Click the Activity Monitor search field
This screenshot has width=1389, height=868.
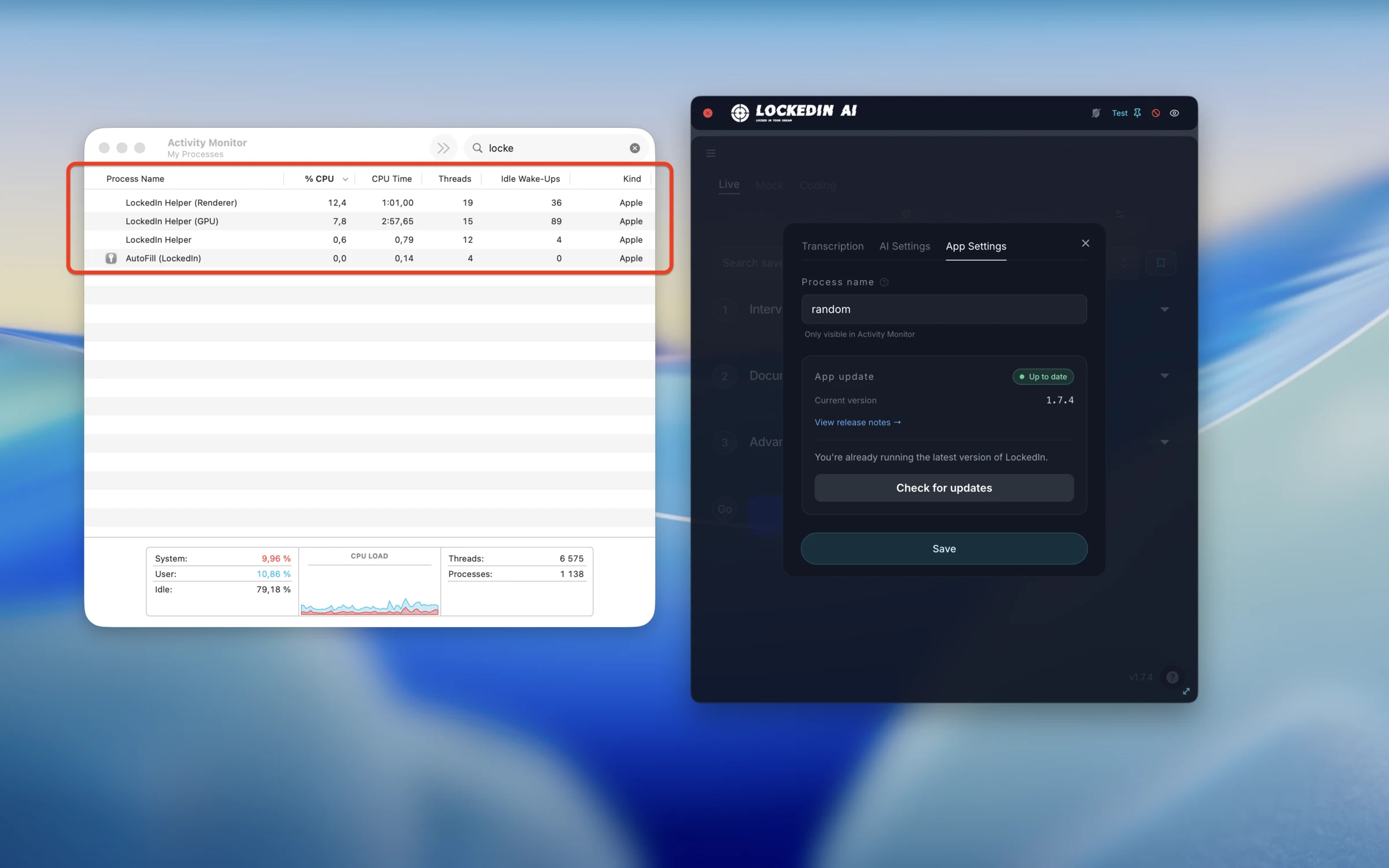pyautogui.click(x=556, y=148)
